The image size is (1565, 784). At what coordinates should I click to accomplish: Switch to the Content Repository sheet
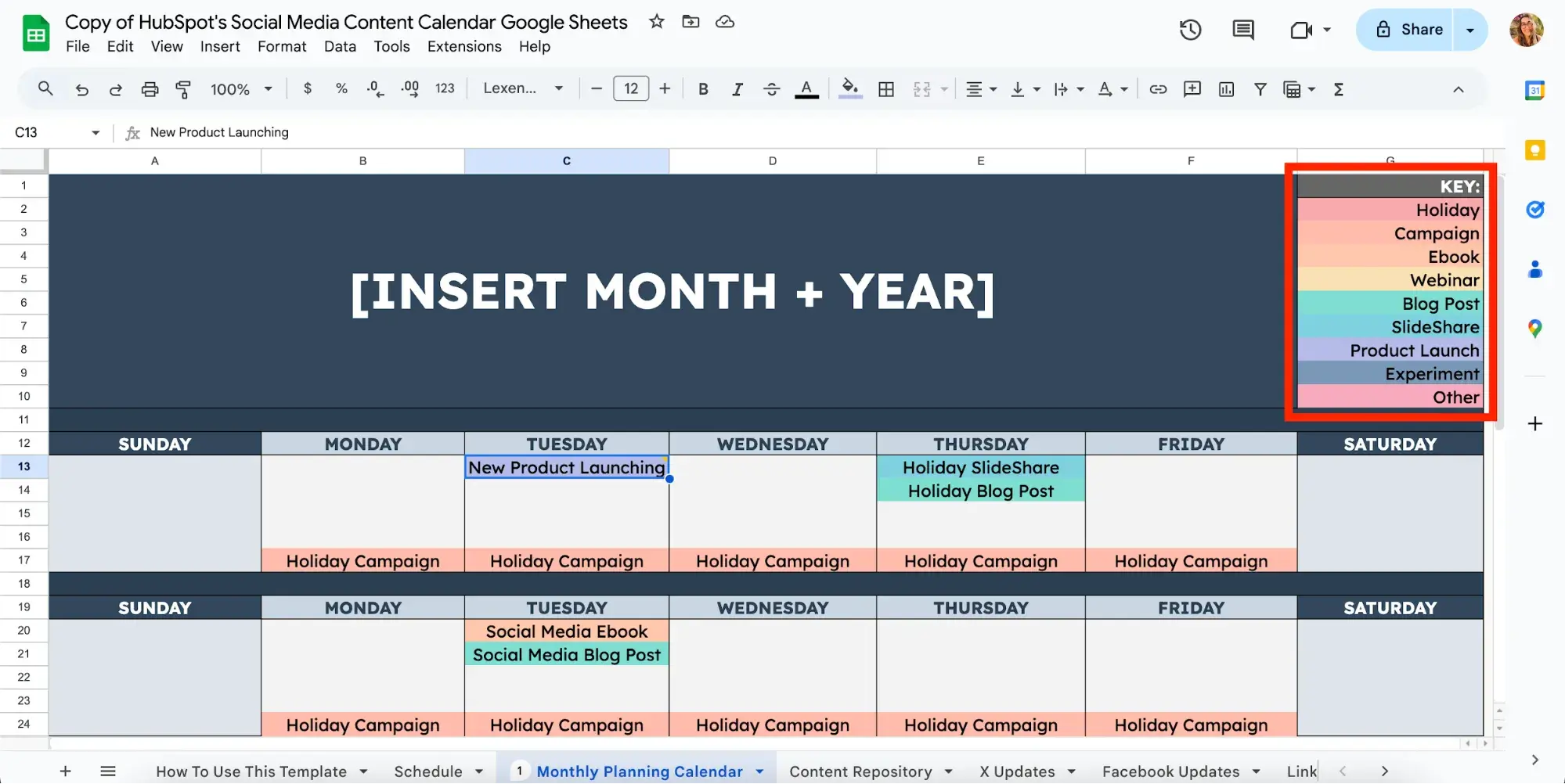click(x=861, y=771)
